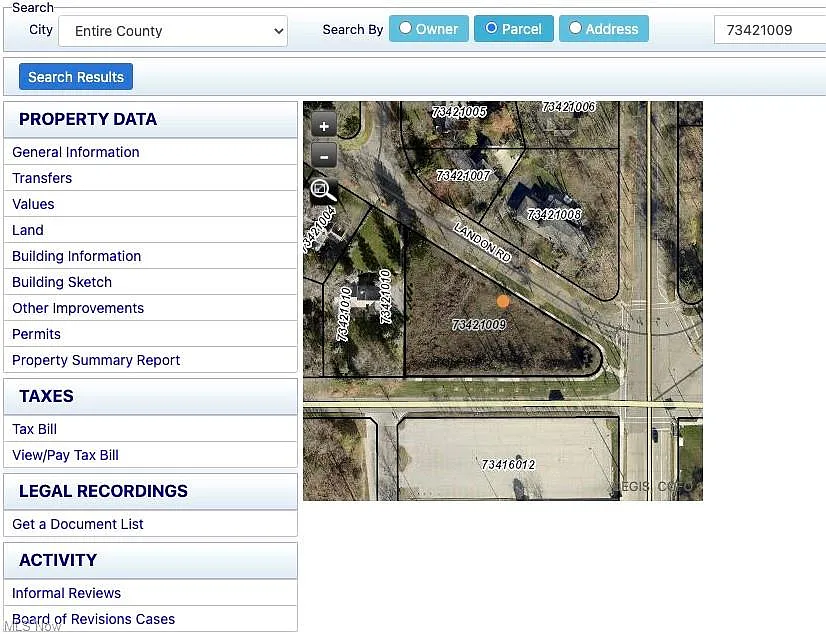Click the orange parcel marker dot
Screen dimensions: 826x634
click(x=503, y=301)
